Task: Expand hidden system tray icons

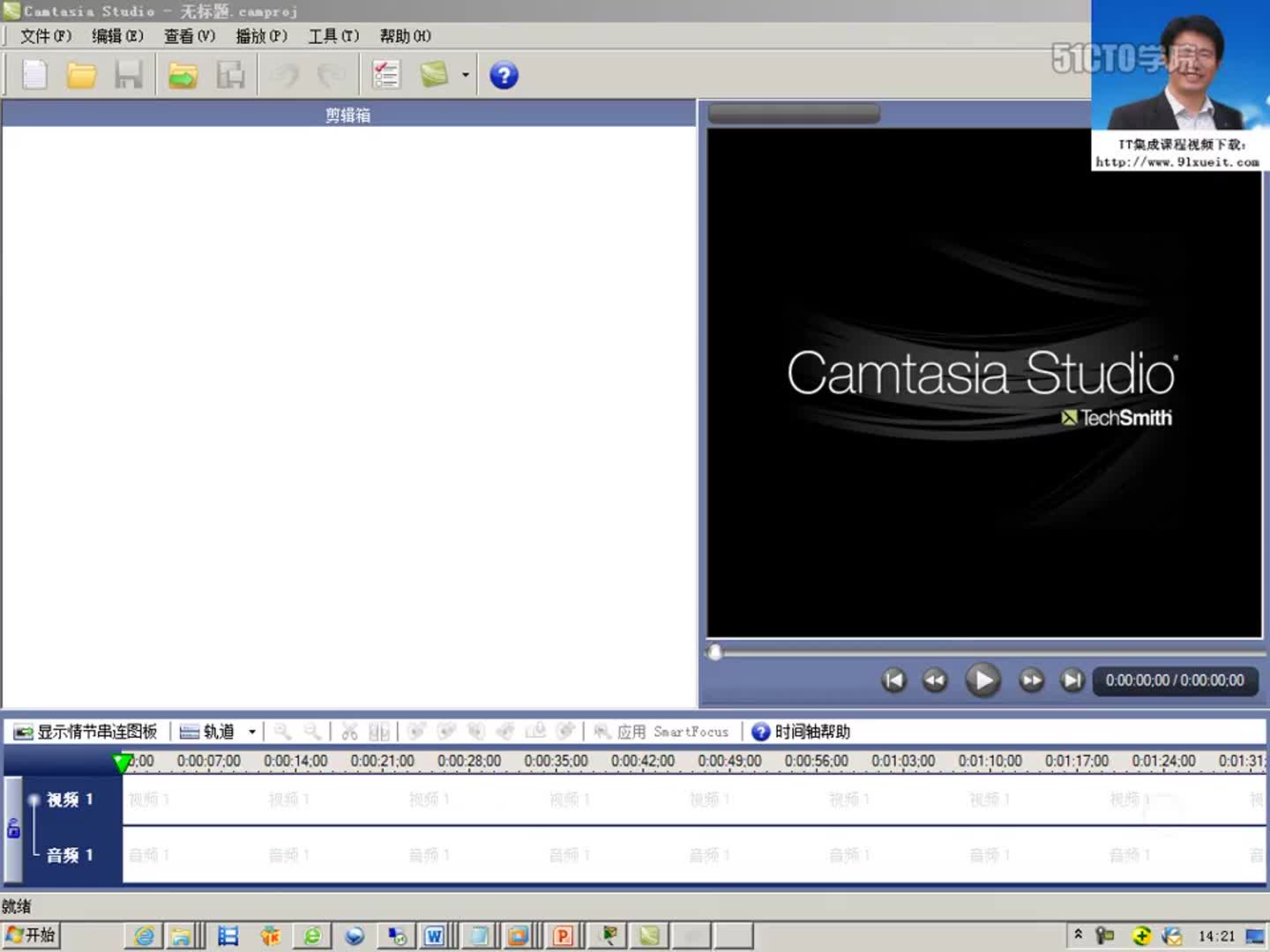Action: (1078, 934)
